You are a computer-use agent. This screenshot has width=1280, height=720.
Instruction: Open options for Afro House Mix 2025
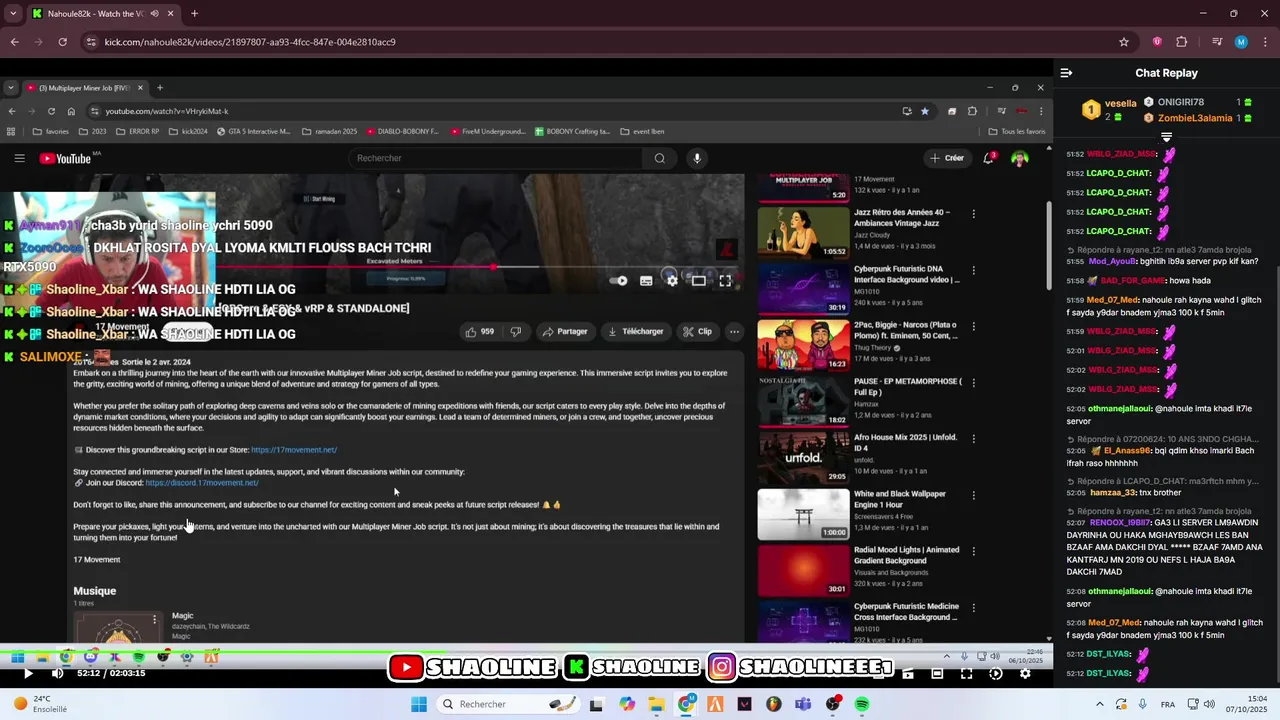click(x=973, y=438)
